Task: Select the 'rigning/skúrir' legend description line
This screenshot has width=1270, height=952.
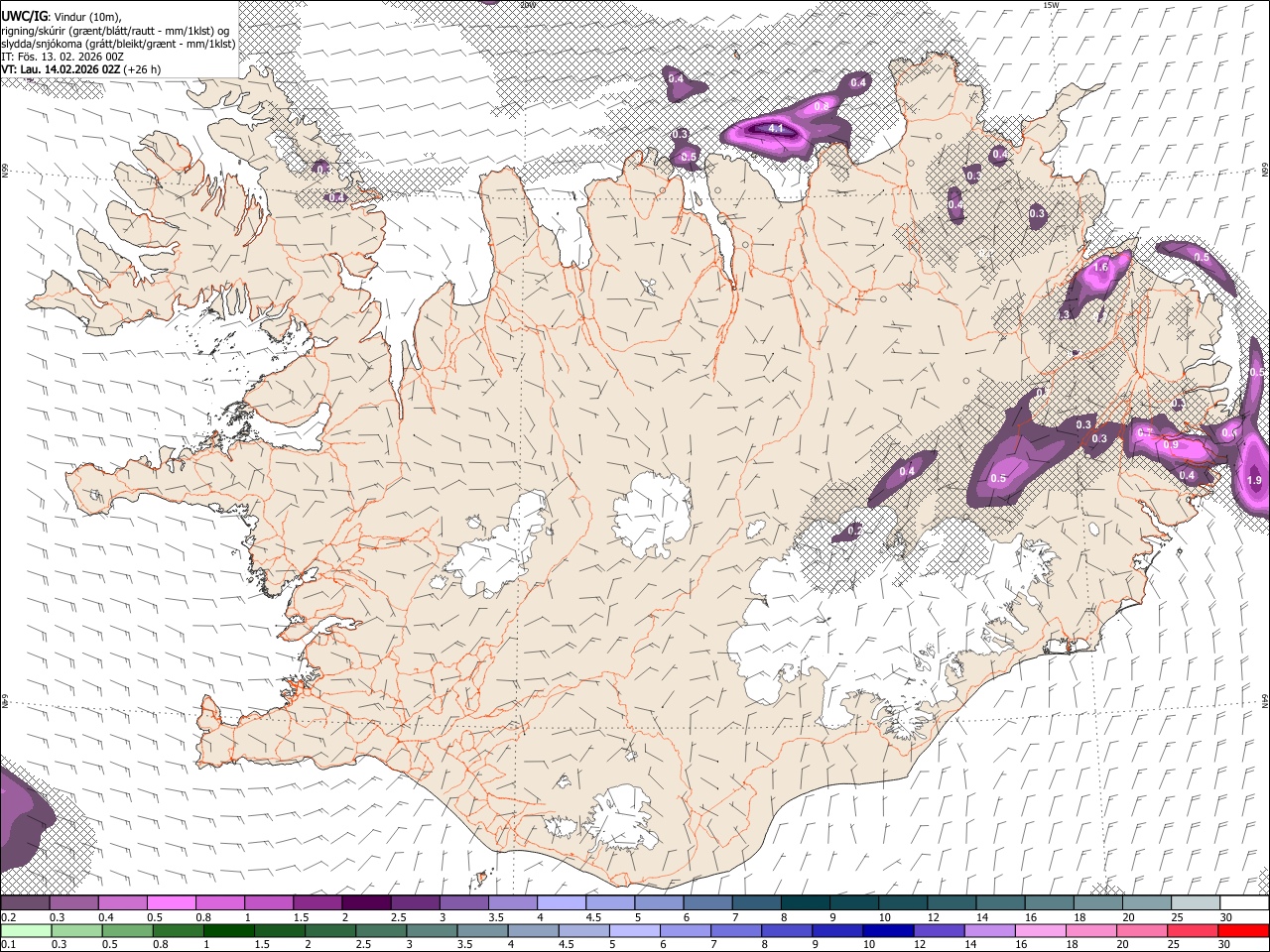Action: (x=116, y=31)
